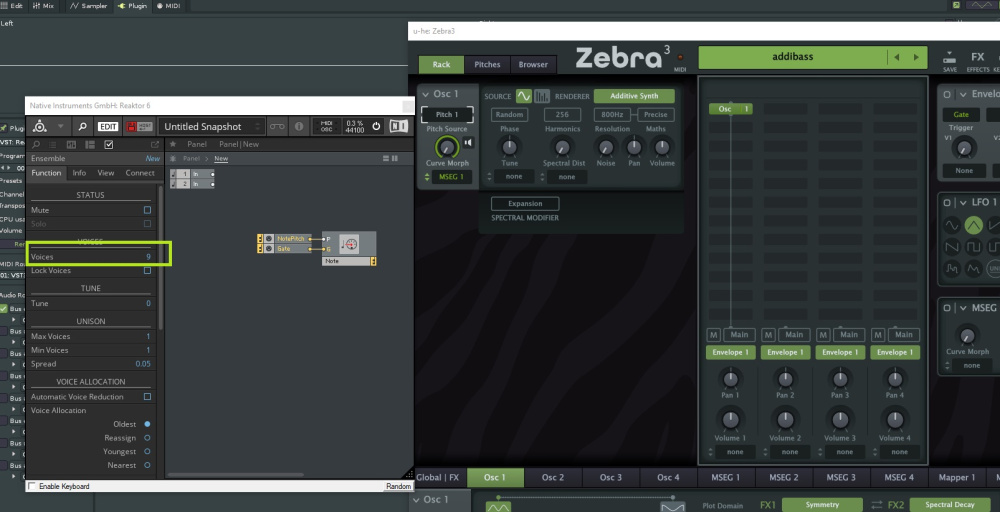Click the Reaktor tape recorder icon
Screen dimensions: 1000x512
pyautogui.click(x=277, y=126)
